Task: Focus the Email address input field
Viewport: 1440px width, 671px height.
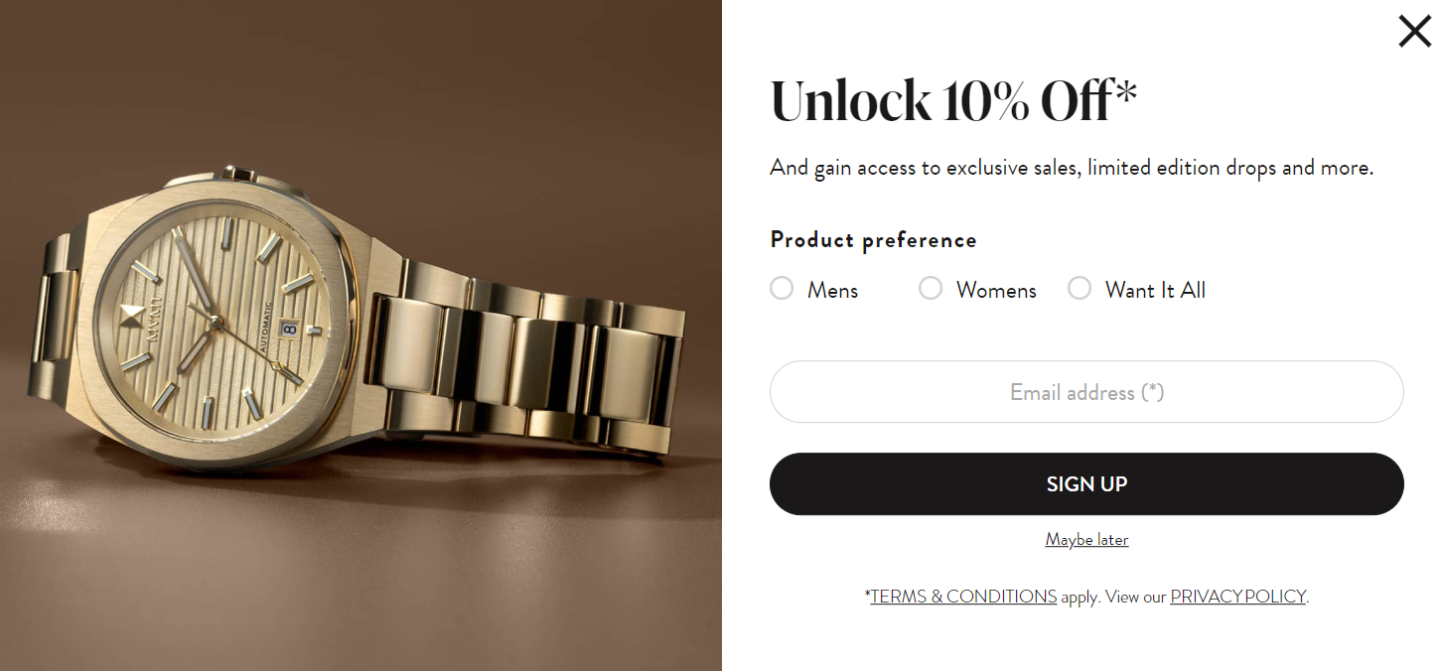Action: (1087, 392)
